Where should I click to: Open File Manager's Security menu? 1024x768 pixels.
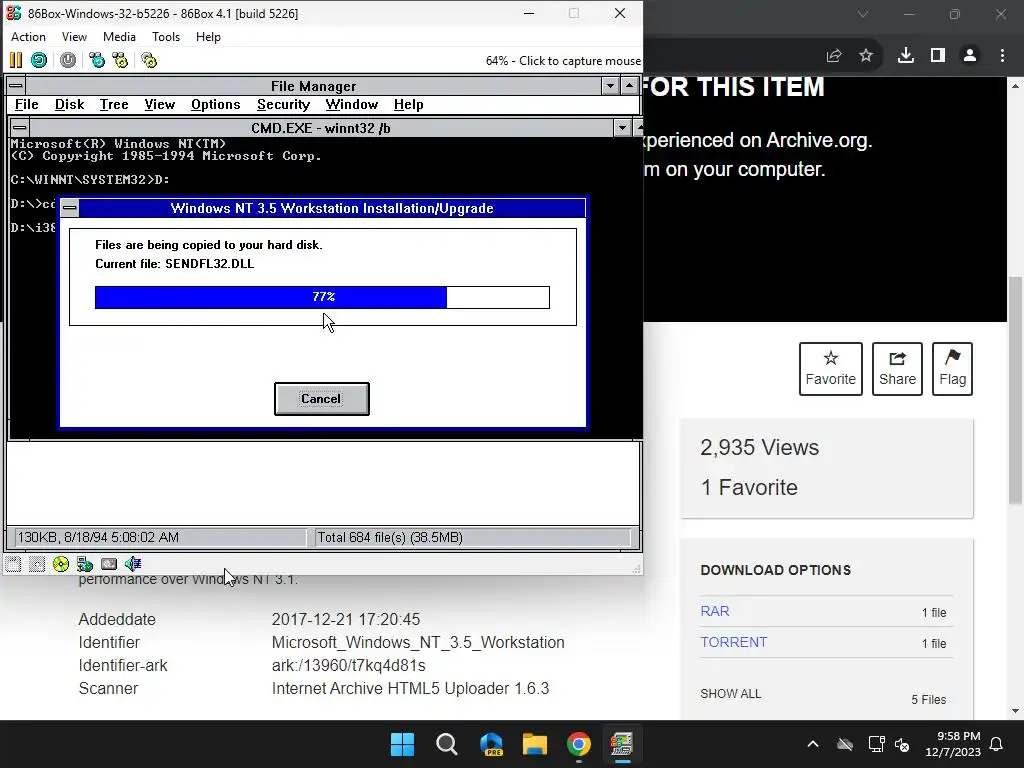[283, 105]
